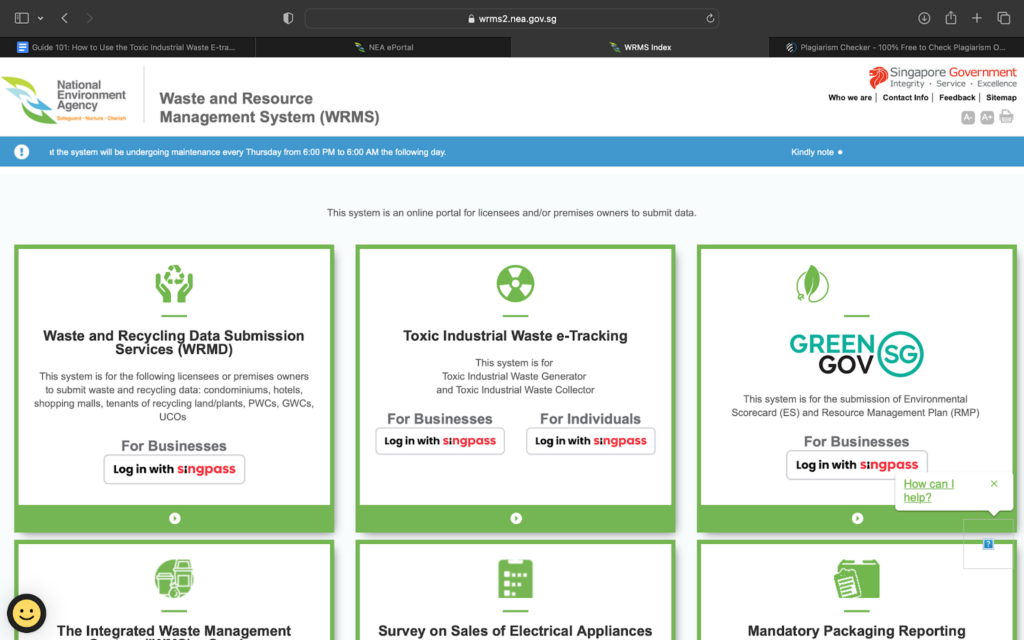Select the Mandatory Packaging Reporting folder icon

(856, 580)
